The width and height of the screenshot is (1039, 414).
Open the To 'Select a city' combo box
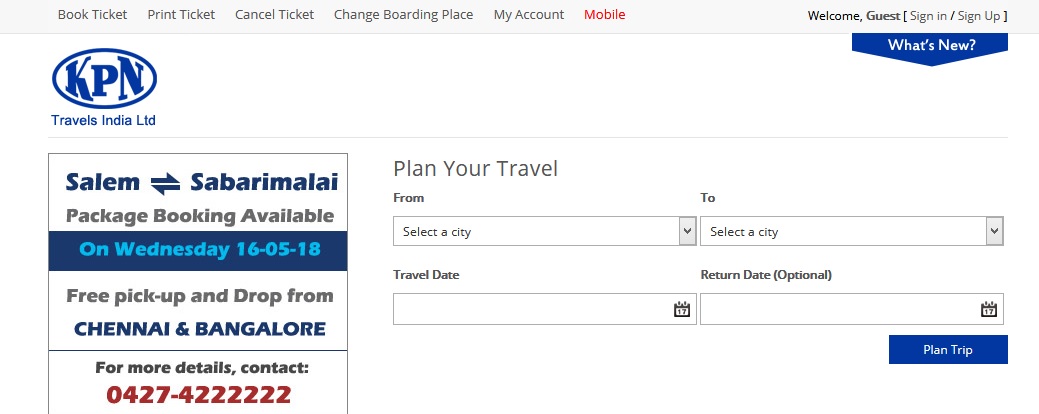[851, 231]
